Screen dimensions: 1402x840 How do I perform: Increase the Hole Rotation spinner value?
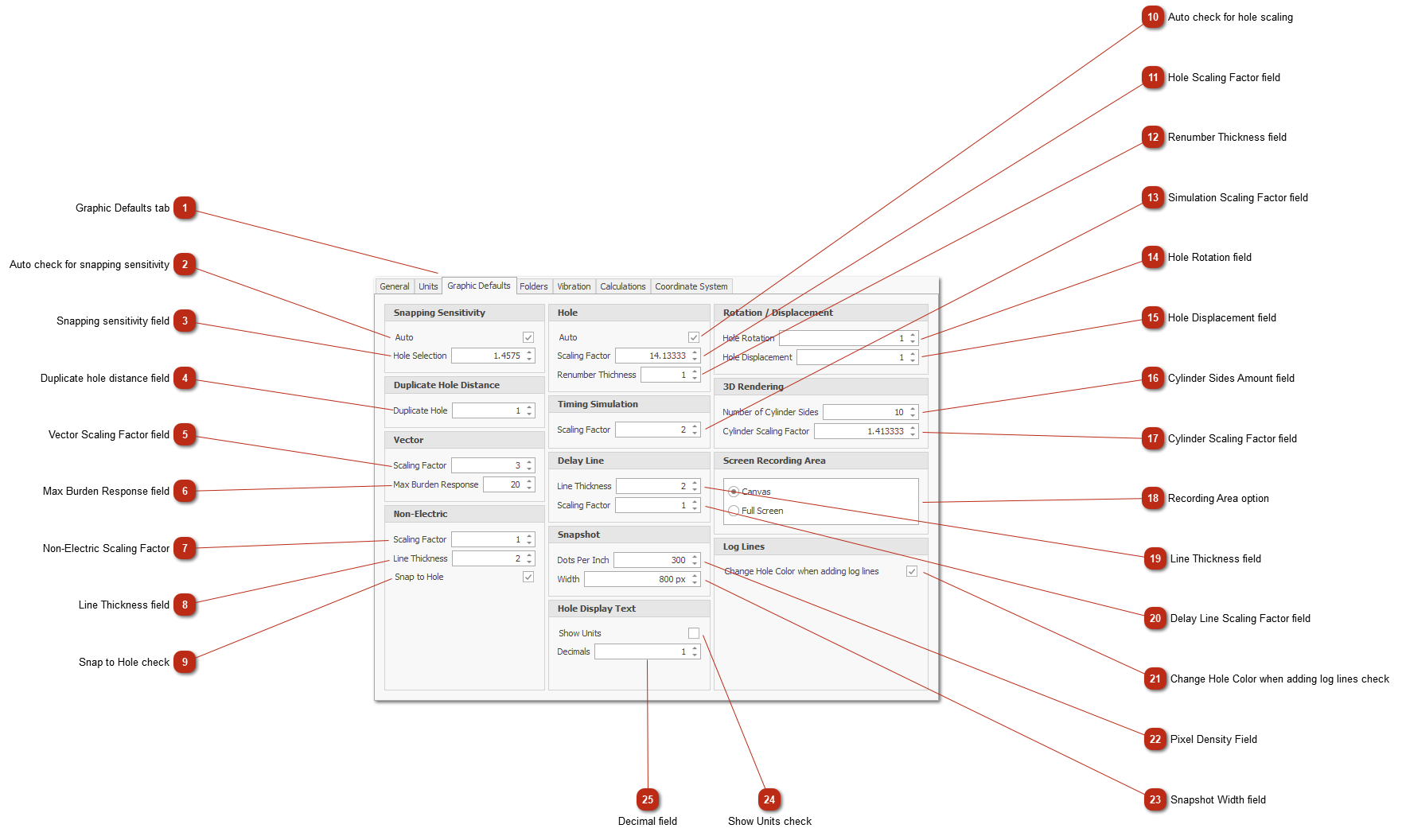click(913, 335)
